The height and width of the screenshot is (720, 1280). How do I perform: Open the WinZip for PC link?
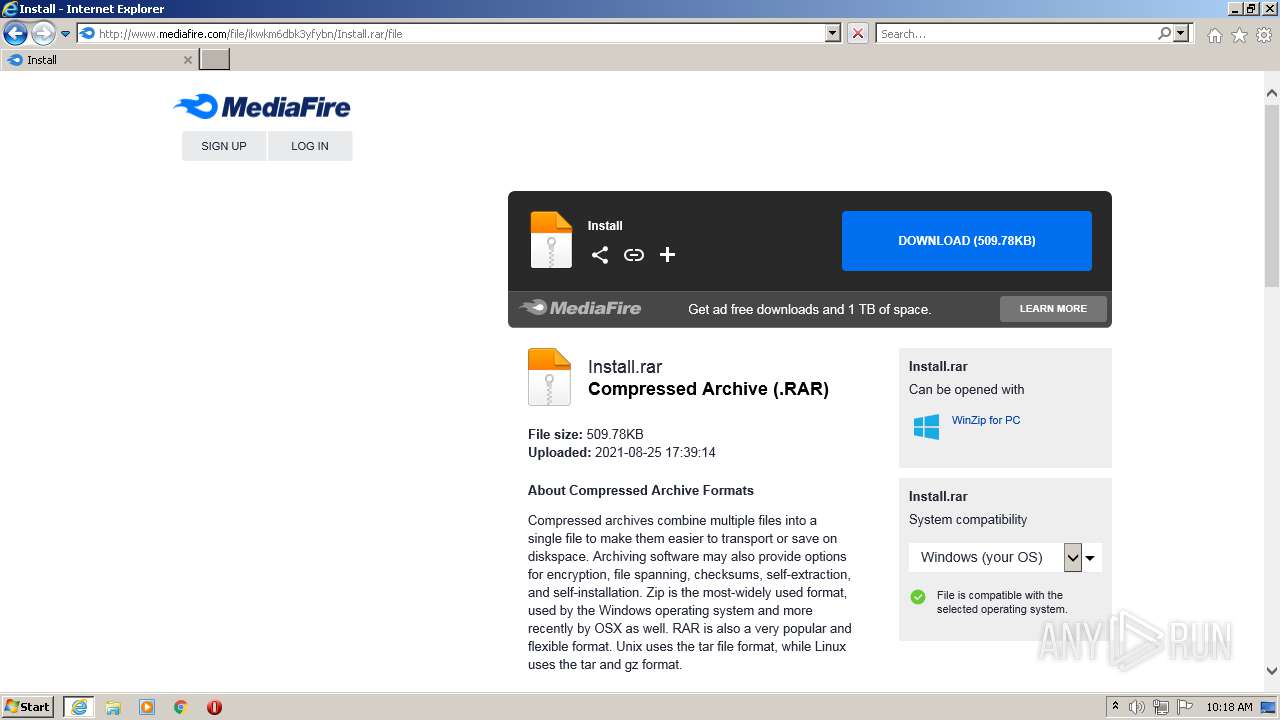(x=986, y=420)
